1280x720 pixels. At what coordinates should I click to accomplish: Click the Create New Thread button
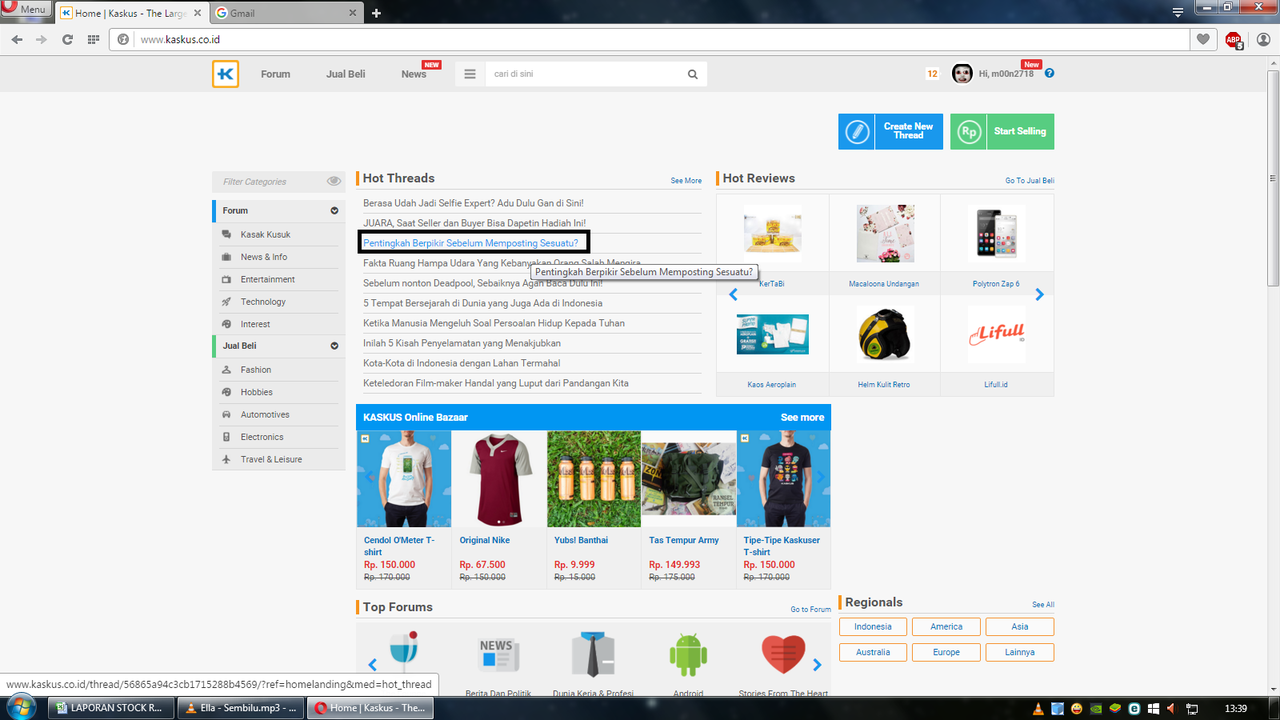890,131
